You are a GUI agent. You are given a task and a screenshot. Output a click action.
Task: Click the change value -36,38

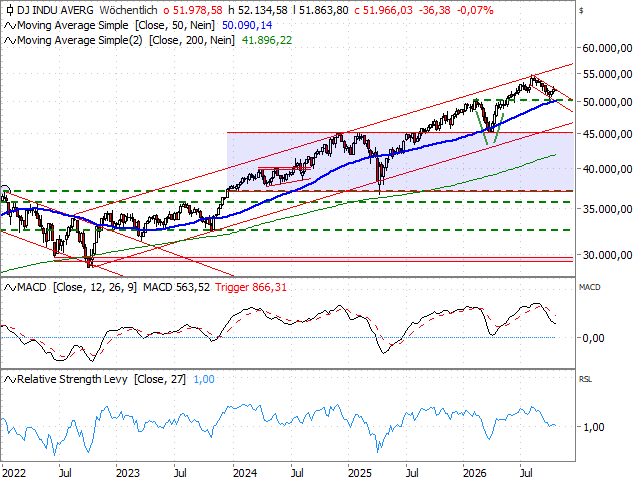(434, 10)
